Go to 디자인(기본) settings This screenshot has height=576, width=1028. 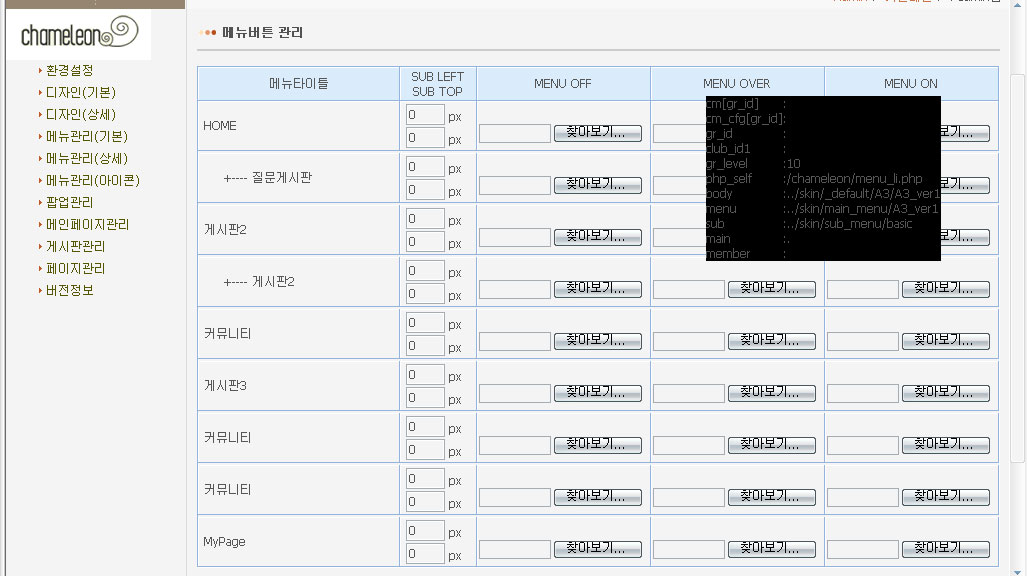coord(80,92)
